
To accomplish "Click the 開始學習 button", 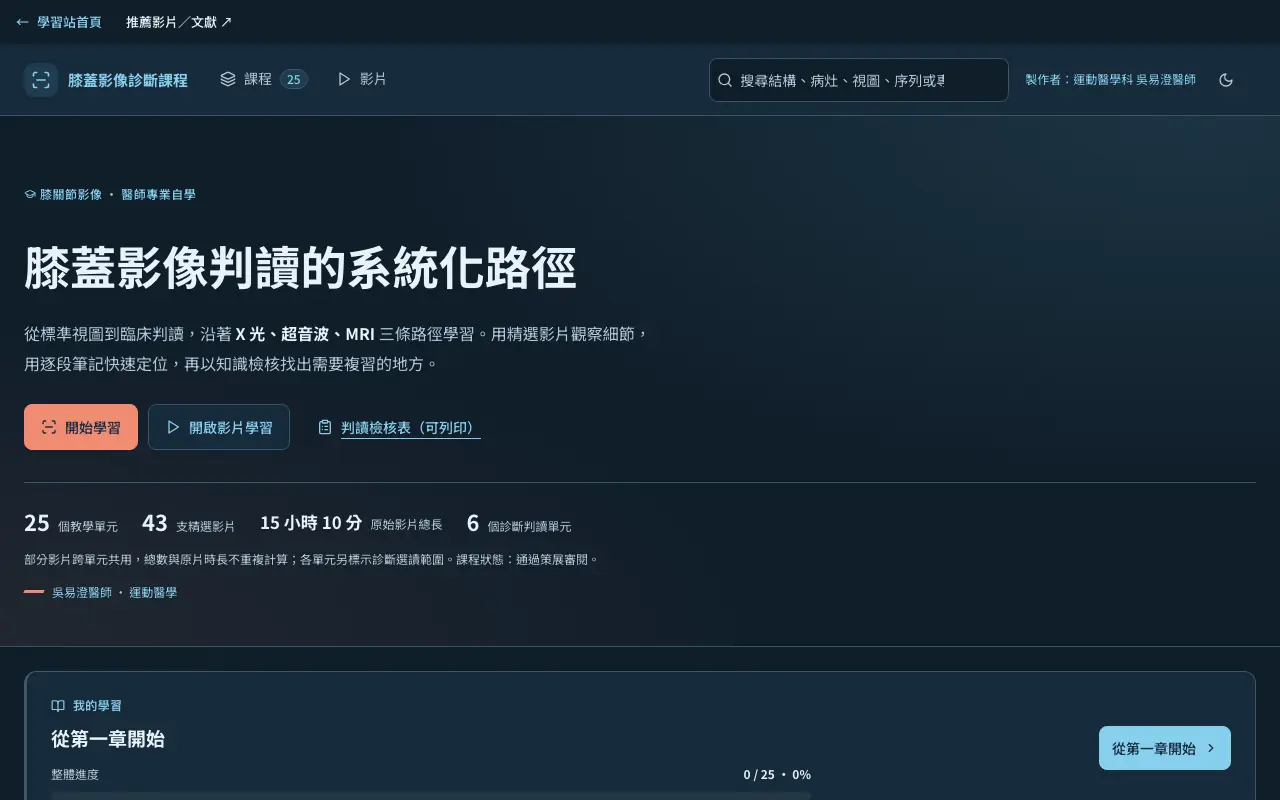I will point(81,427).
